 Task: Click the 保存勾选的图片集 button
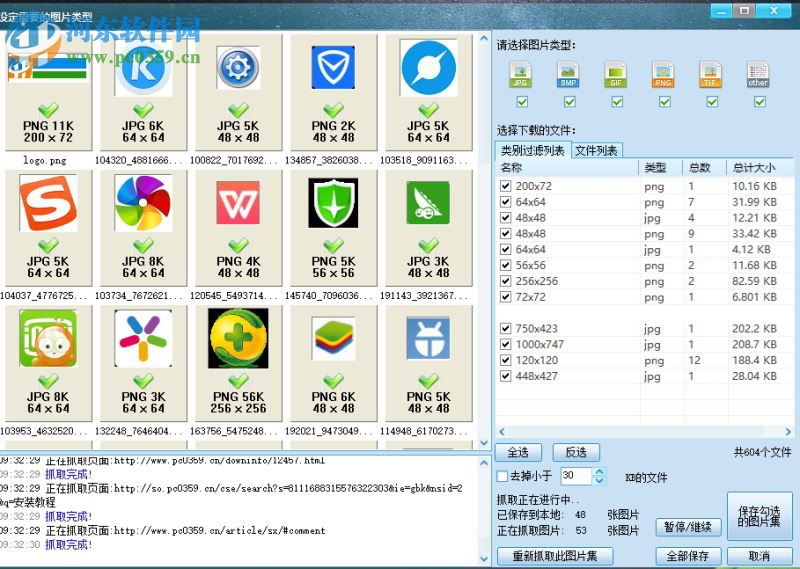coord(759,516)
